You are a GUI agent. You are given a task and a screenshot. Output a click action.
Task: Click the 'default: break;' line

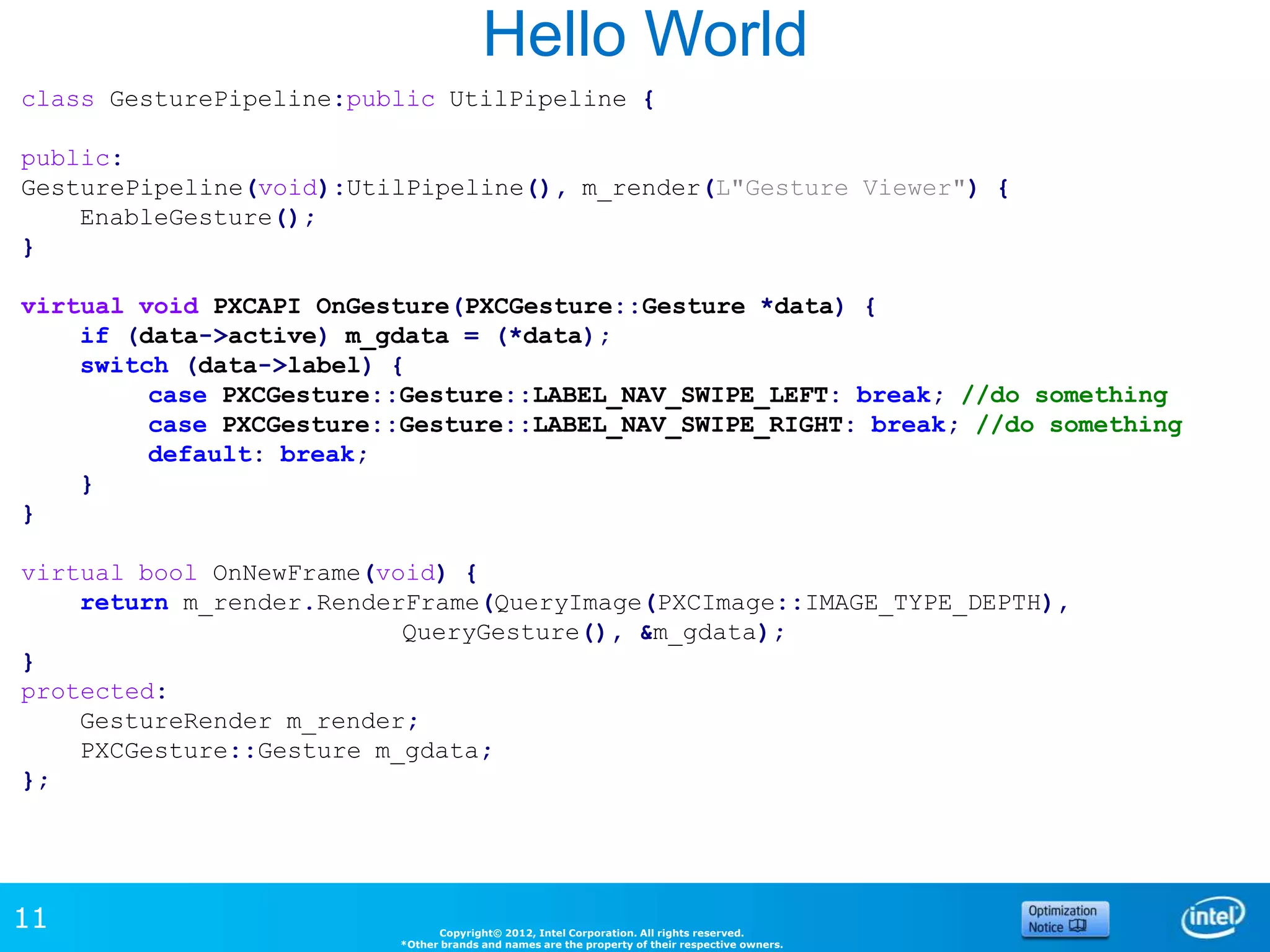tap(257, 454)
